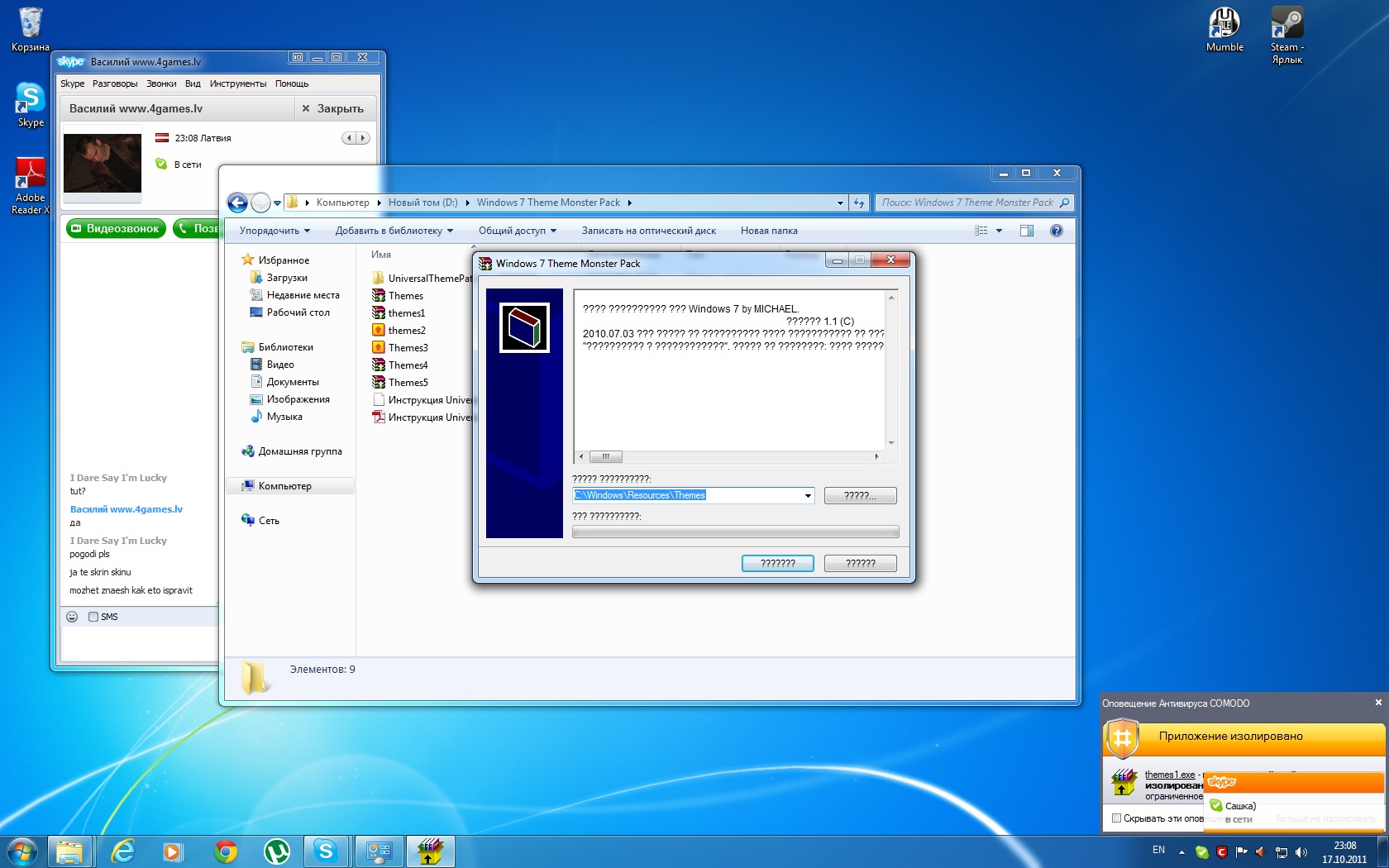Click the Skype contact avatar photo

pyautogui.click(x=103, y=163)
